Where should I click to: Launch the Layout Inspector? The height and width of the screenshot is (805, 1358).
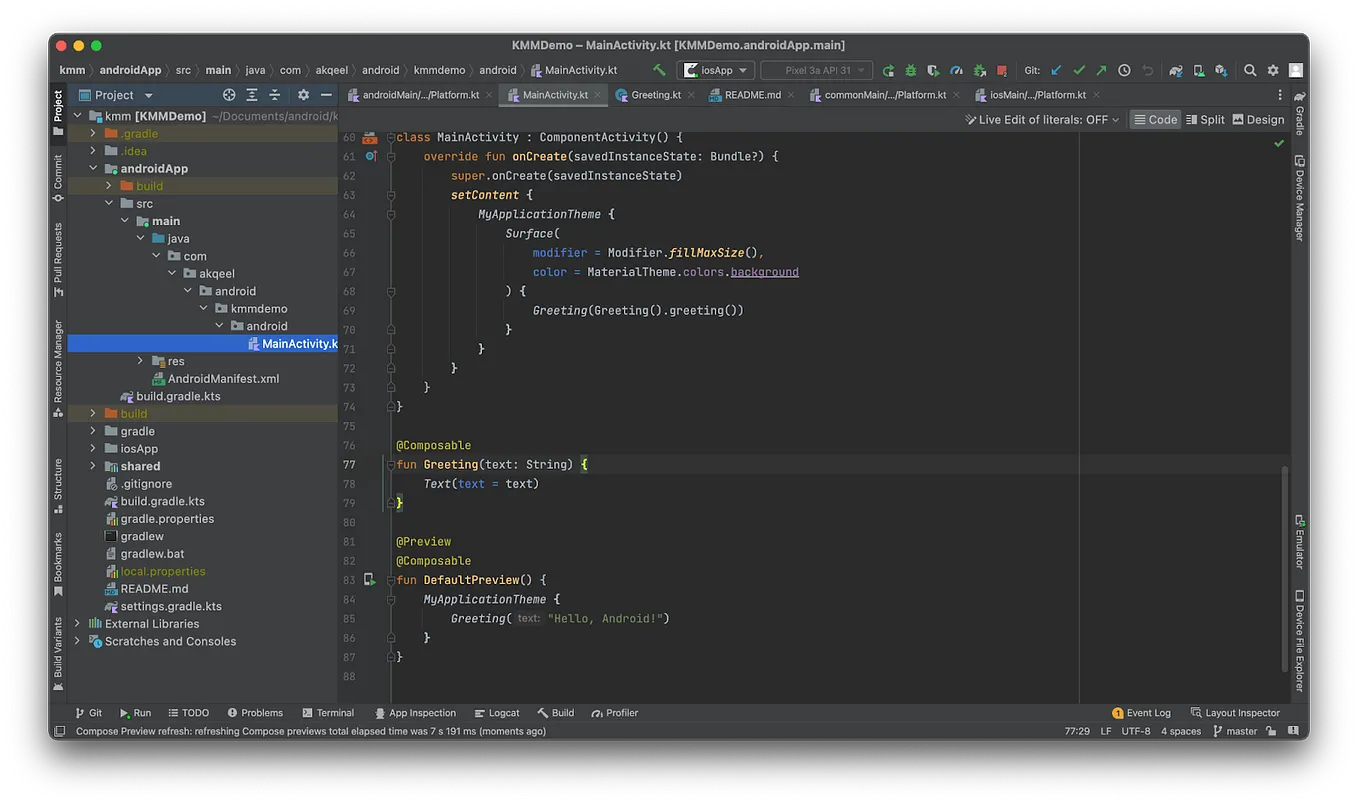click(1240, 712)
